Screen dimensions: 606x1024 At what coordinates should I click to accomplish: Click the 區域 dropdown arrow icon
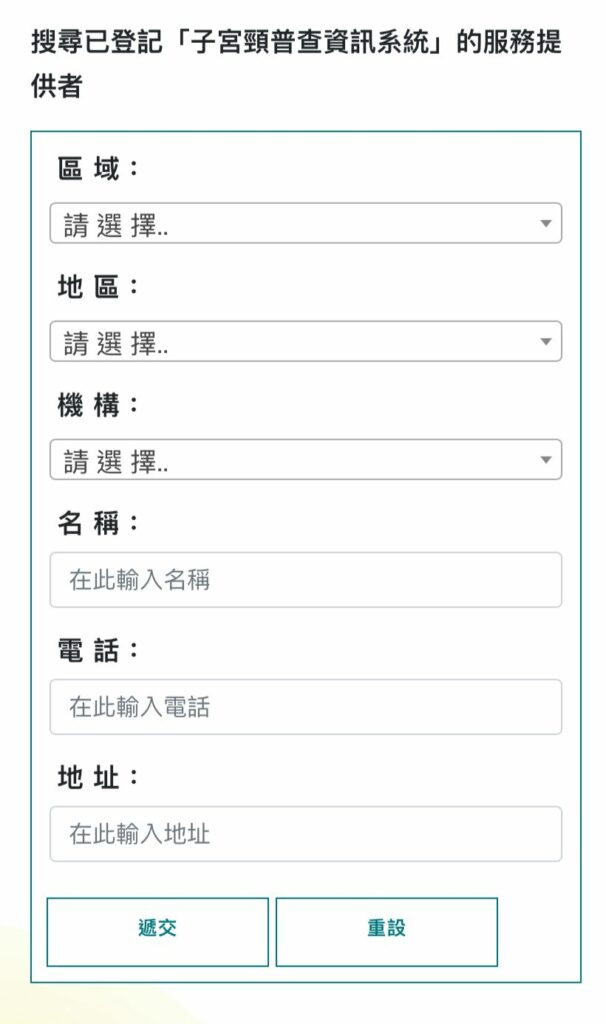(546, 223)
